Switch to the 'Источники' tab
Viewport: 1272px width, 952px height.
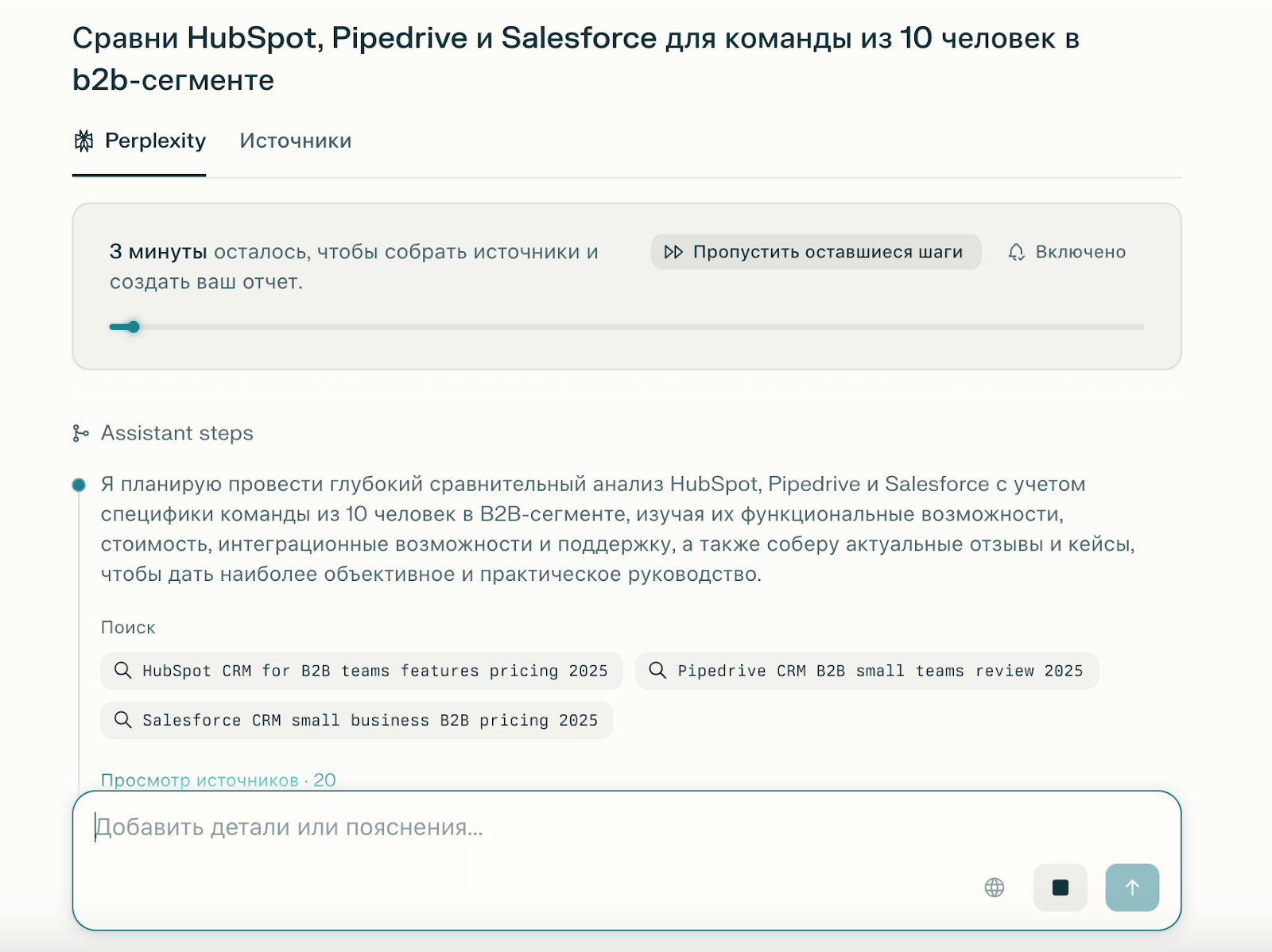point(295,141)
